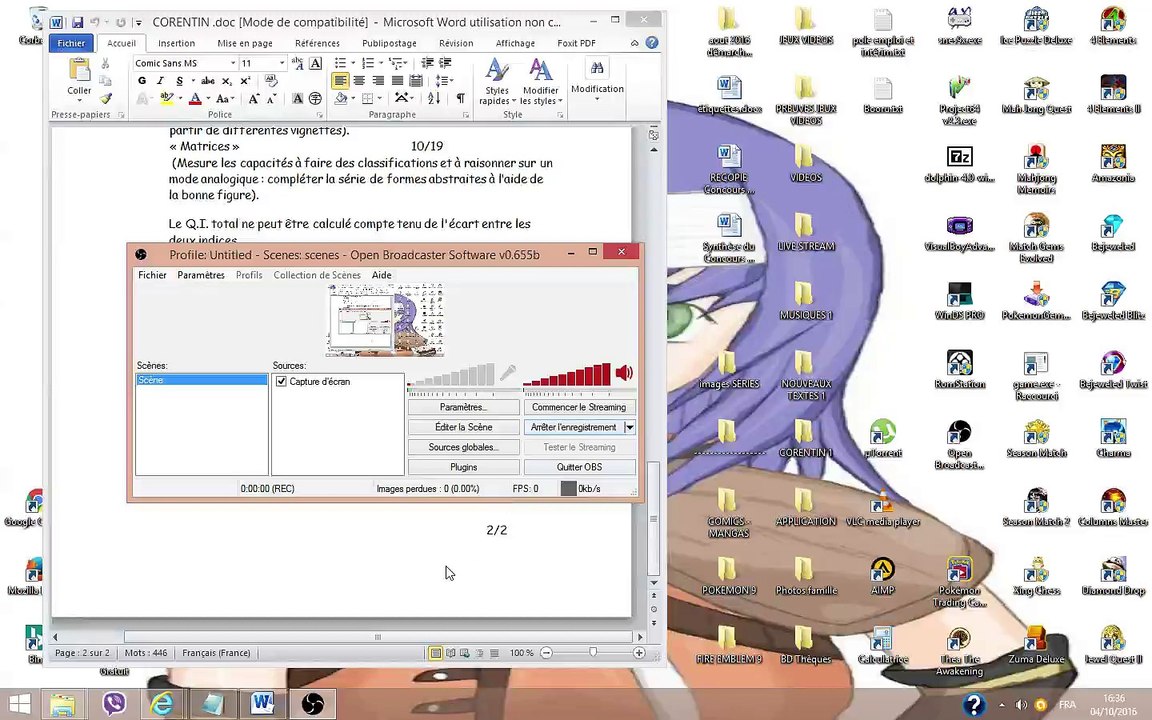Open Viber from the taskbar
Image resolution: width=1152 pixels, height=720 pixels.
pyautogui.click(x=113, y=705)
